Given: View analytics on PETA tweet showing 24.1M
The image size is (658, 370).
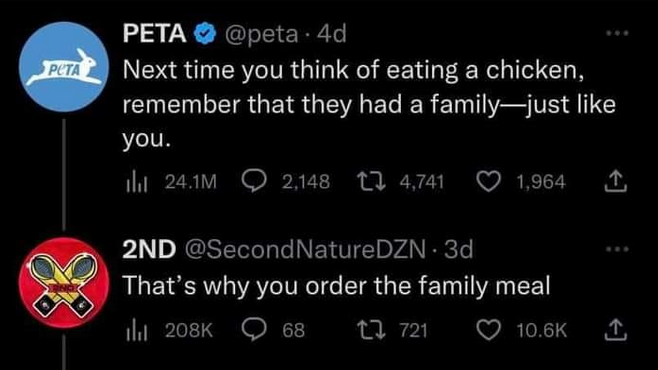Looking at the screenshot, I should tap(171, 182).
